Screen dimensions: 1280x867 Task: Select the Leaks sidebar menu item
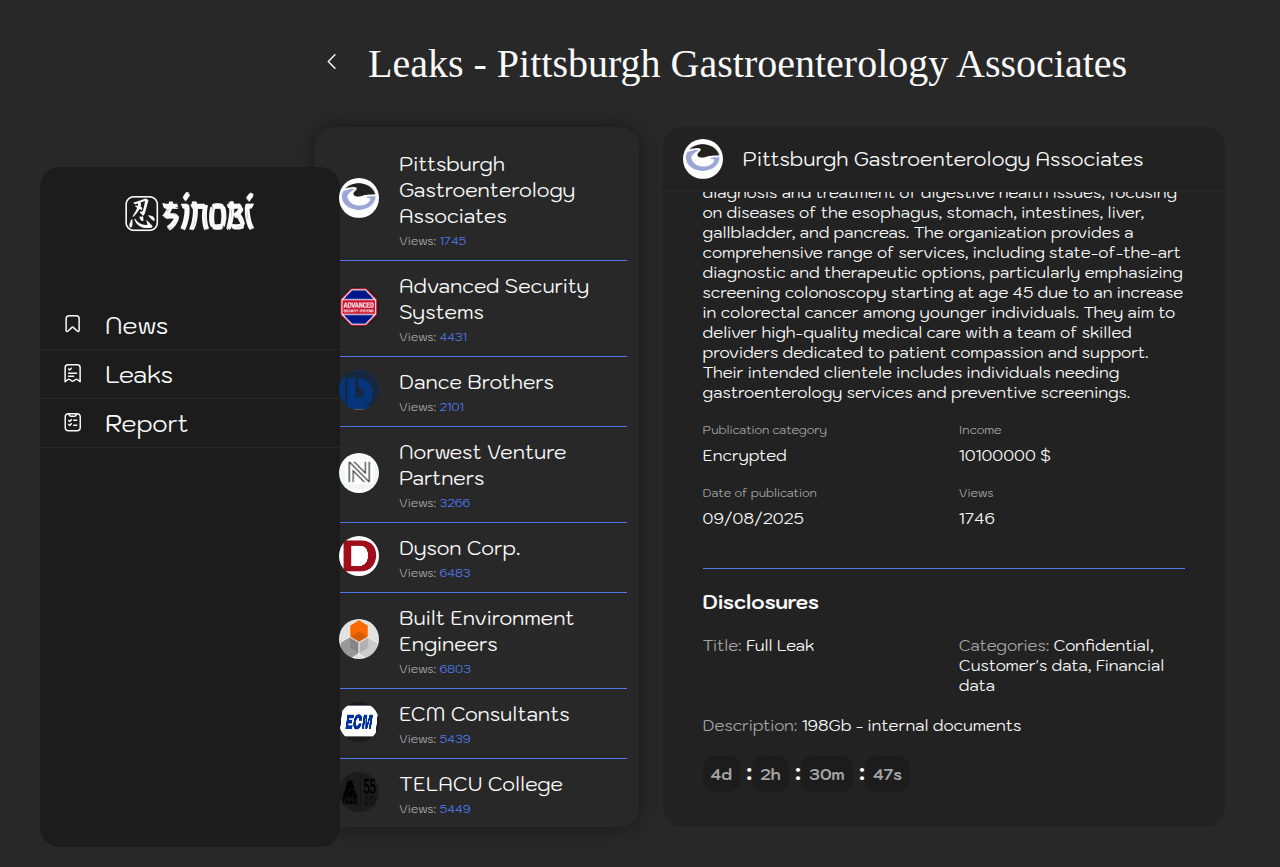click(139, 375)
